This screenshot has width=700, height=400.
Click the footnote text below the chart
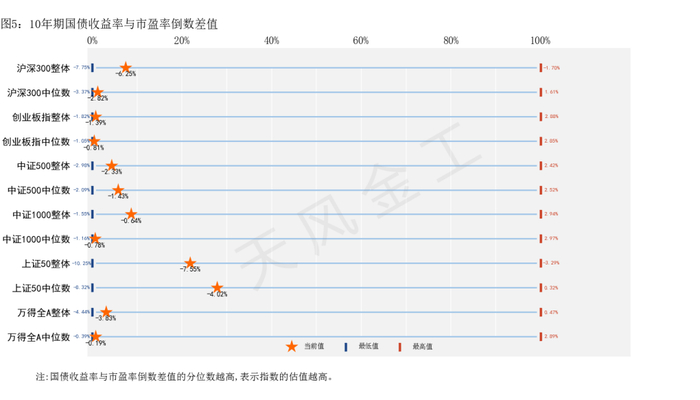(x=184, y=377)
